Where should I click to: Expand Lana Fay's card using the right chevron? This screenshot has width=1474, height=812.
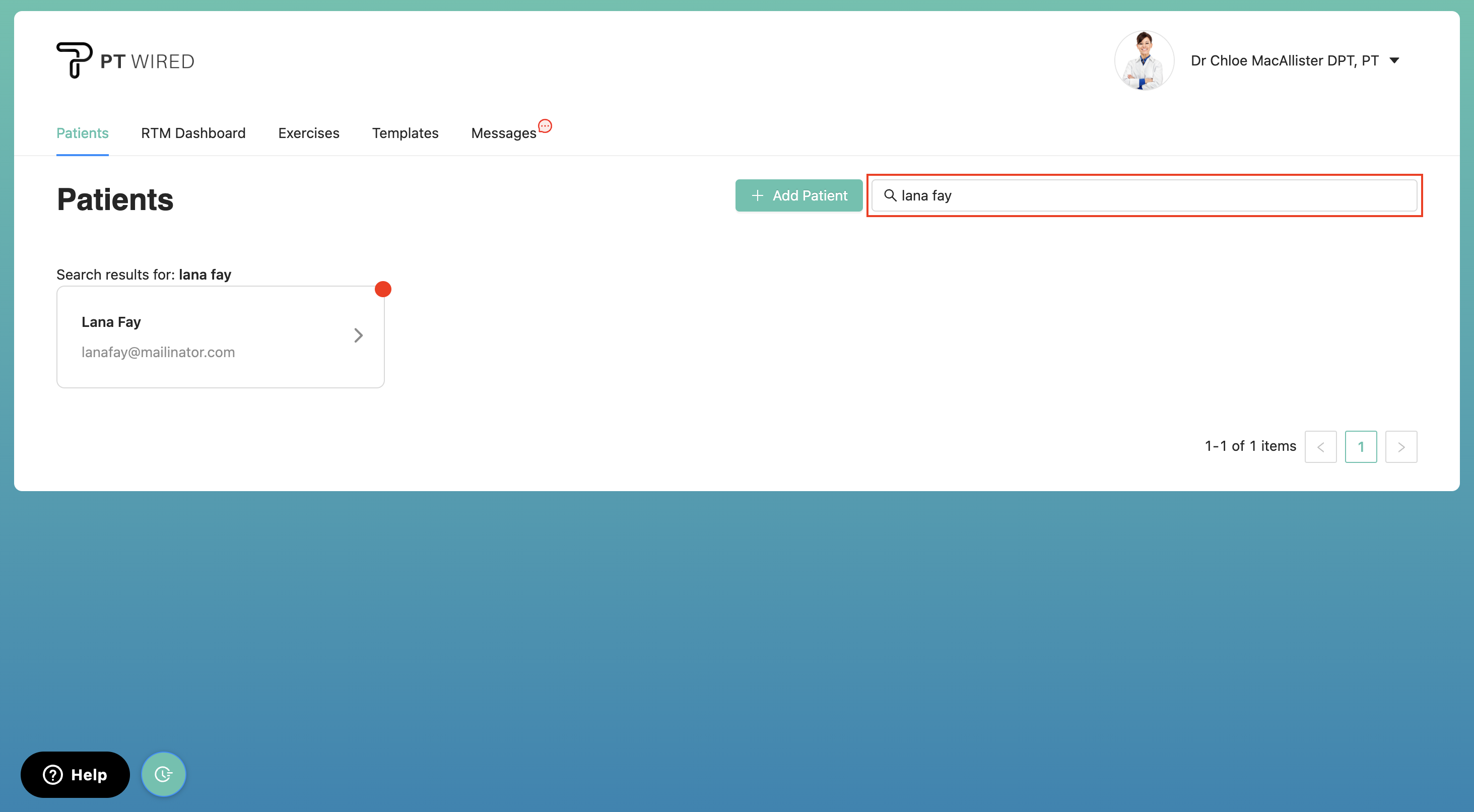358,335
